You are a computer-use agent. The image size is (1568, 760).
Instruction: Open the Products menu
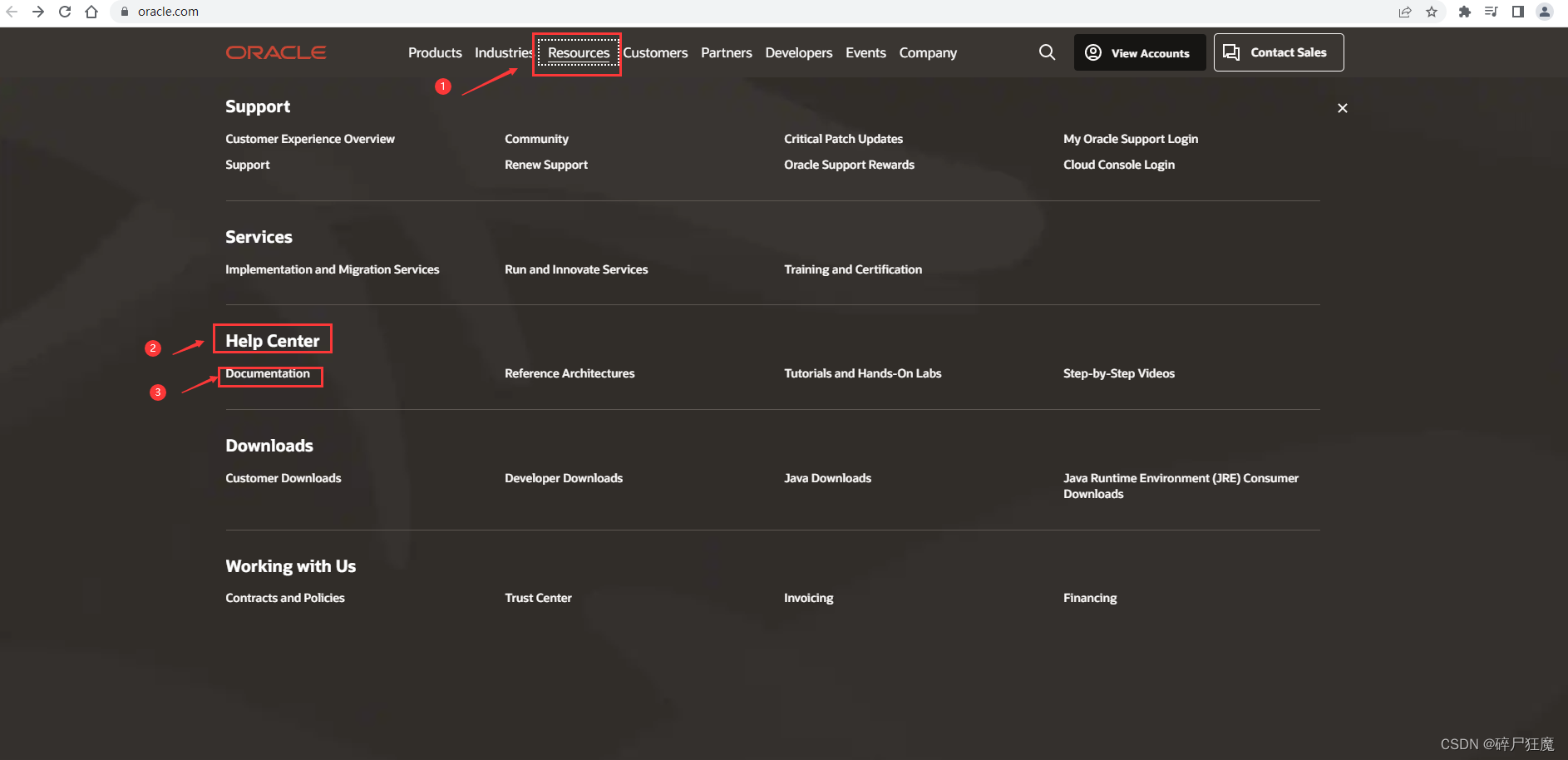coord(435,52)
